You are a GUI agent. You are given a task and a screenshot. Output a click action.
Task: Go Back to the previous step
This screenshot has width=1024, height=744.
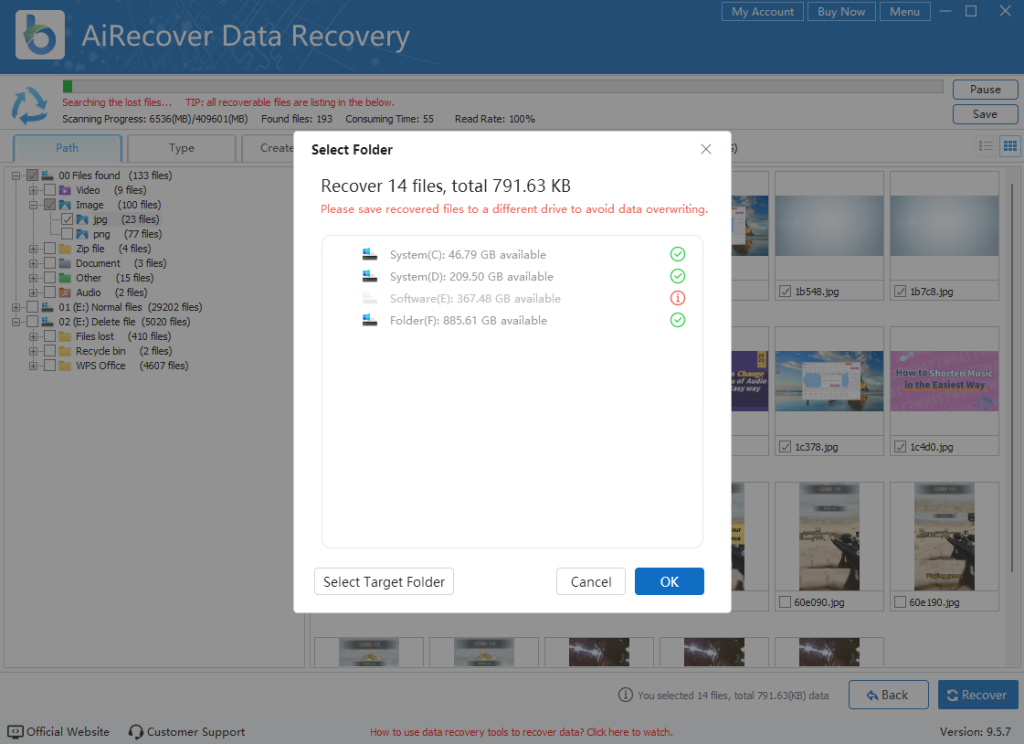888,695
